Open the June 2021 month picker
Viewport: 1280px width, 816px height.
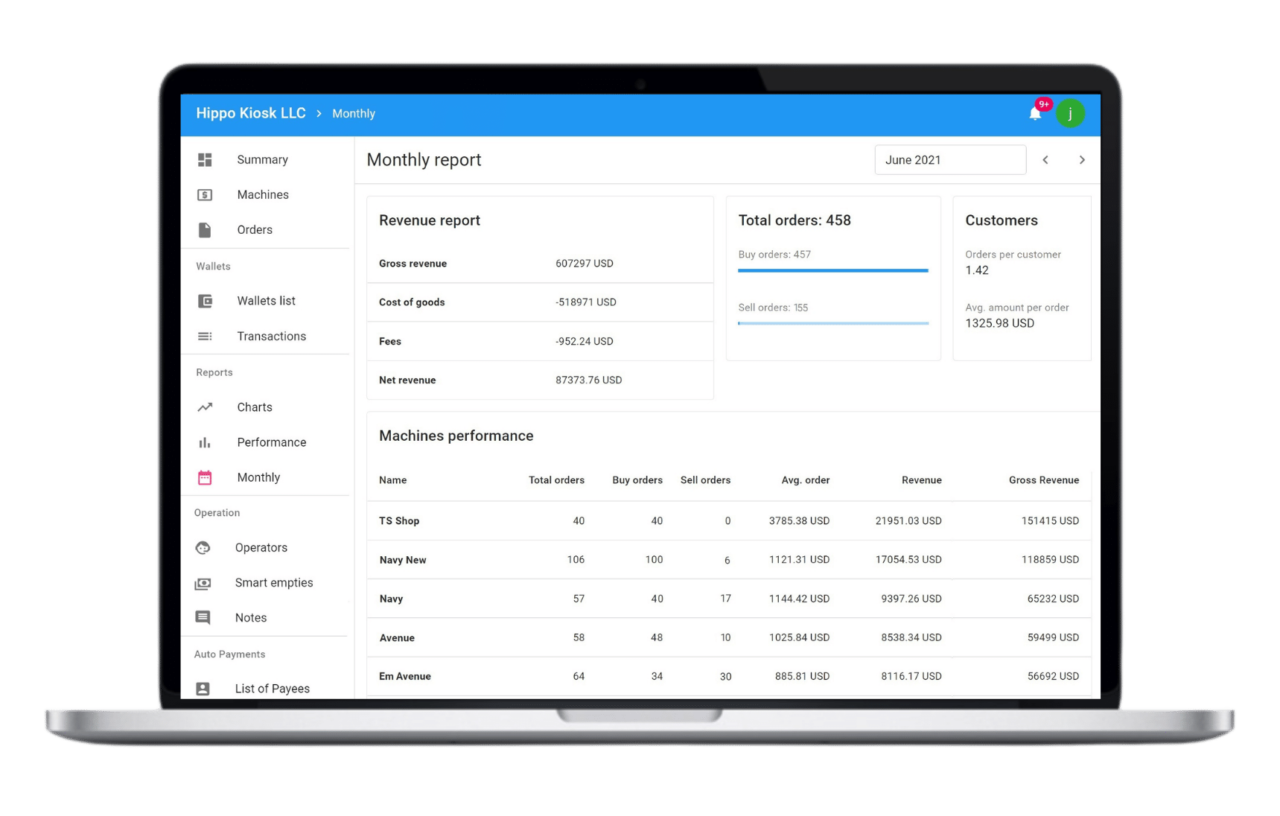coord(949,160)
